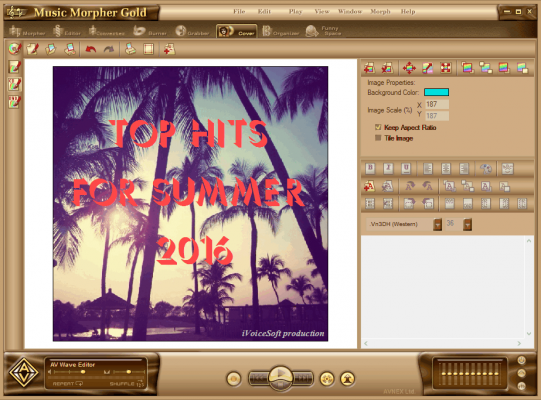Select the Underline text formatting icon
This screenshot has width=541, height=400.
406,168
